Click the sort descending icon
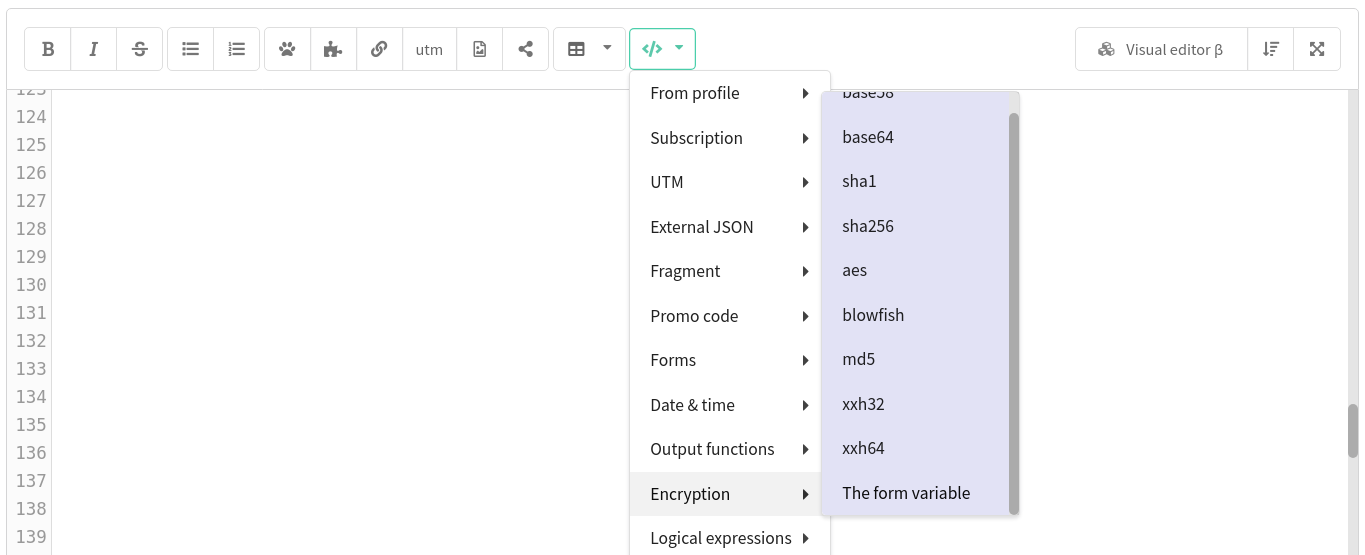Image resolution: width=1365 pixels, height=555 pixels. pyautogui.click(x=1271, y=49)
